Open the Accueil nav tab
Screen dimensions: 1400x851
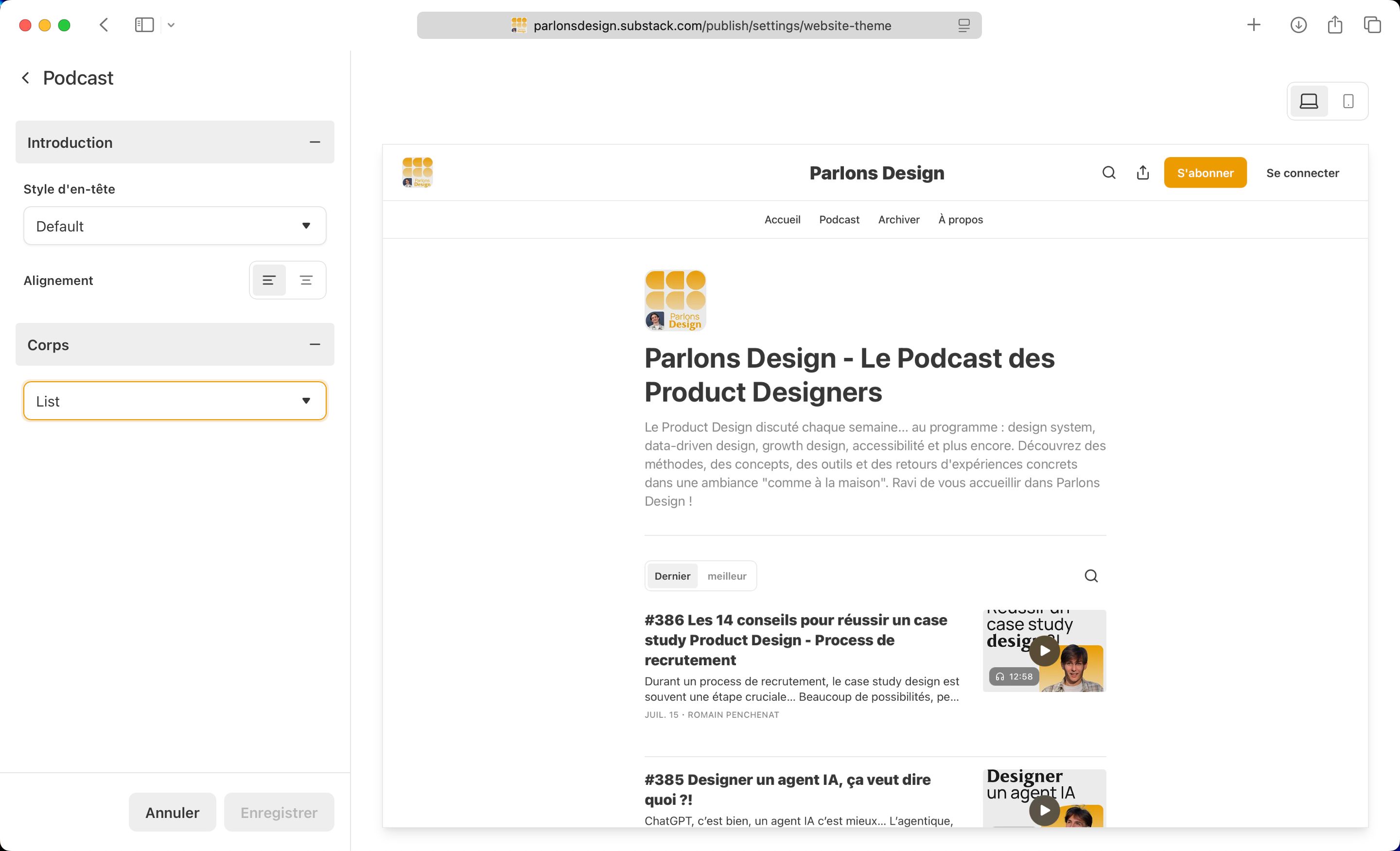(782, 219)
